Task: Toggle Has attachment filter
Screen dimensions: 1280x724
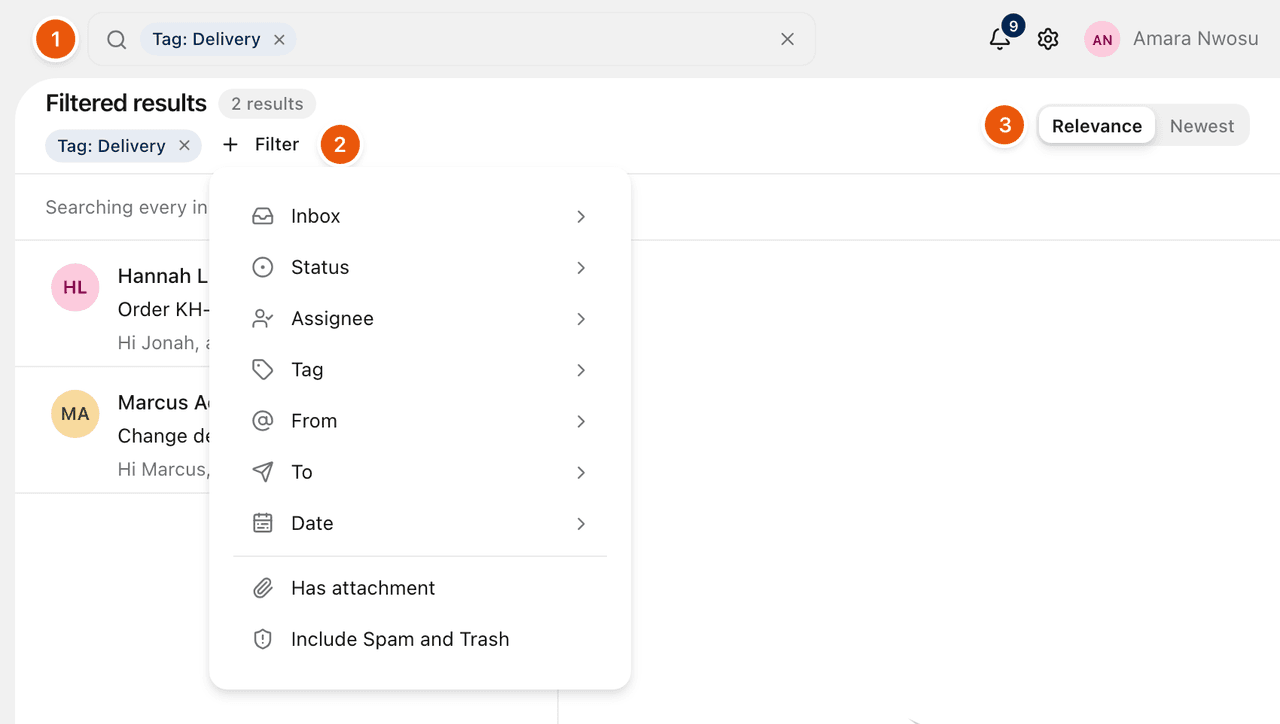Action: (420, 588)
